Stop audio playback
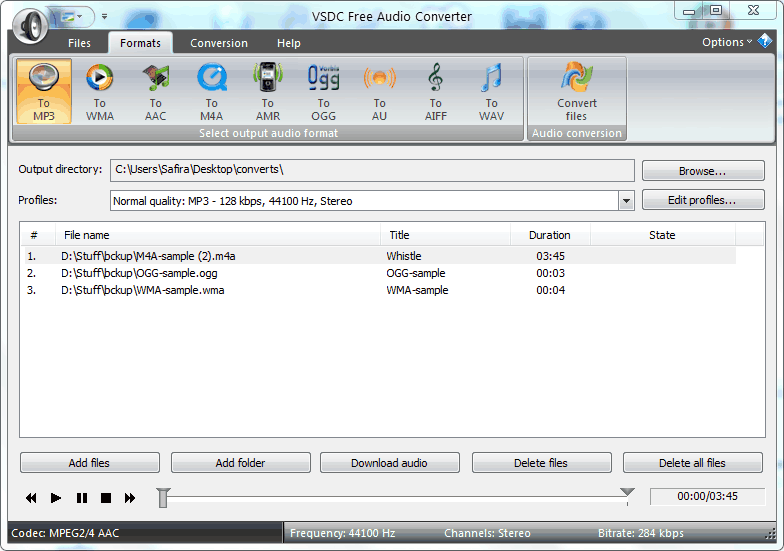 [106, 498]
